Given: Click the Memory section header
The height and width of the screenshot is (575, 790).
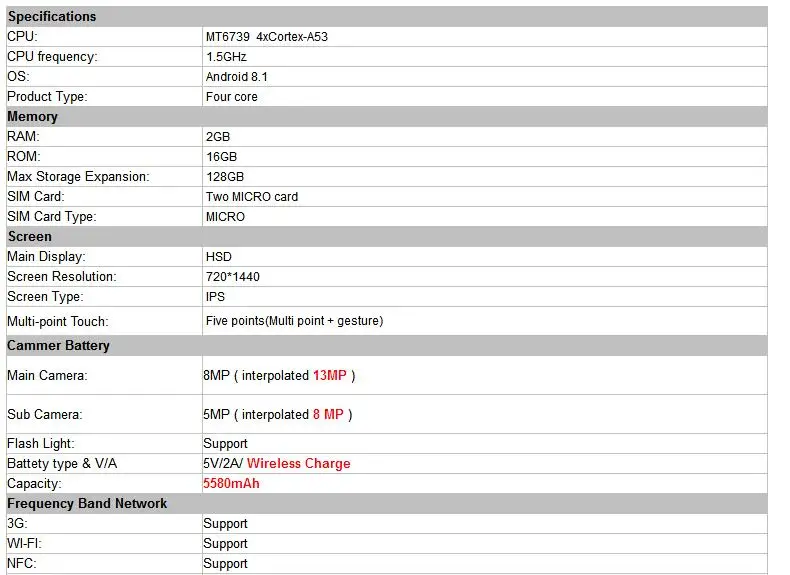Looking at the screenshot, I should [x=387, y=116].
